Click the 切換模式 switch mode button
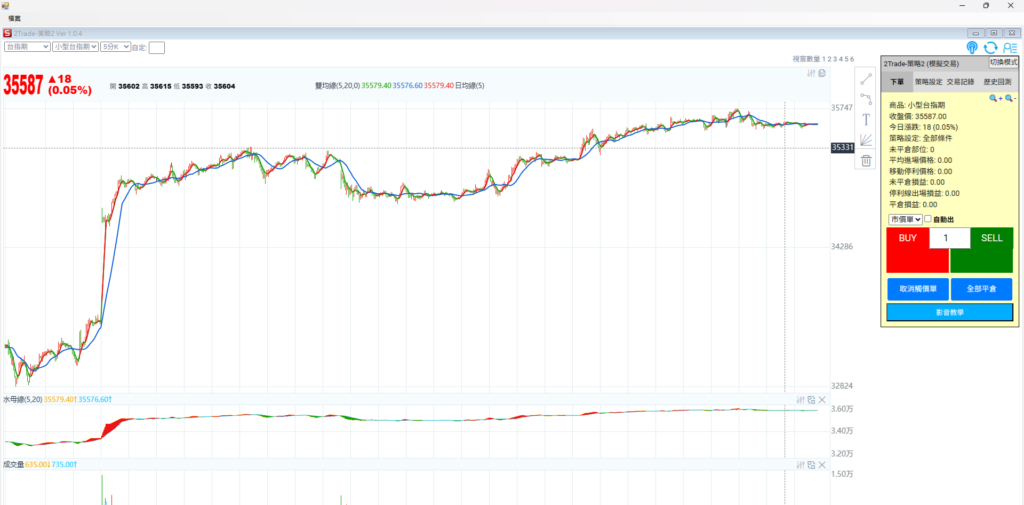 point(1003,62)
